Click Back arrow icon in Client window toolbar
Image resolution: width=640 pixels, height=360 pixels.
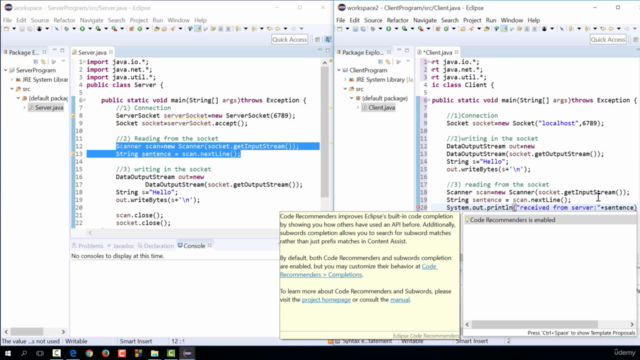coord(611,29)
